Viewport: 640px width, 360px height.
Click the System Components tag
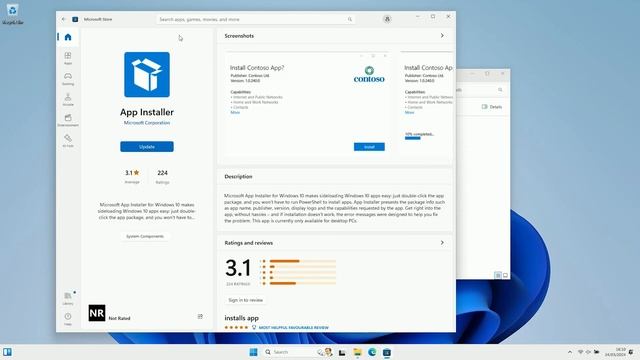click(x=145, y=236)
